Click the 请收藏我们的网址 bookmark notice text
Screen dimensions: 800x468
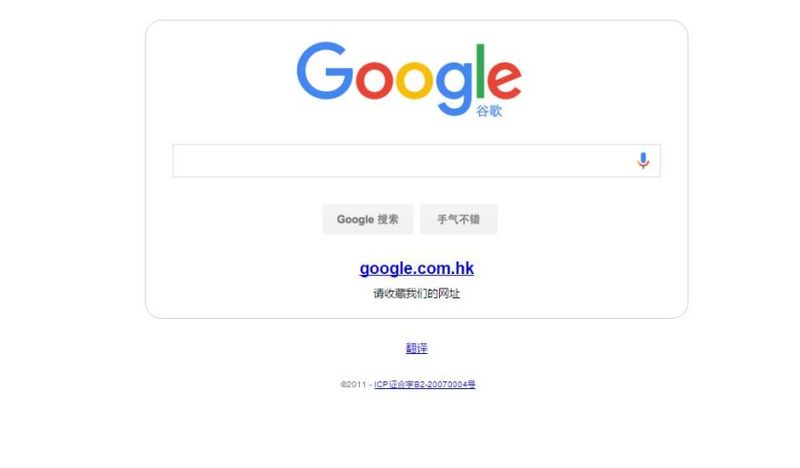point(416,293)
